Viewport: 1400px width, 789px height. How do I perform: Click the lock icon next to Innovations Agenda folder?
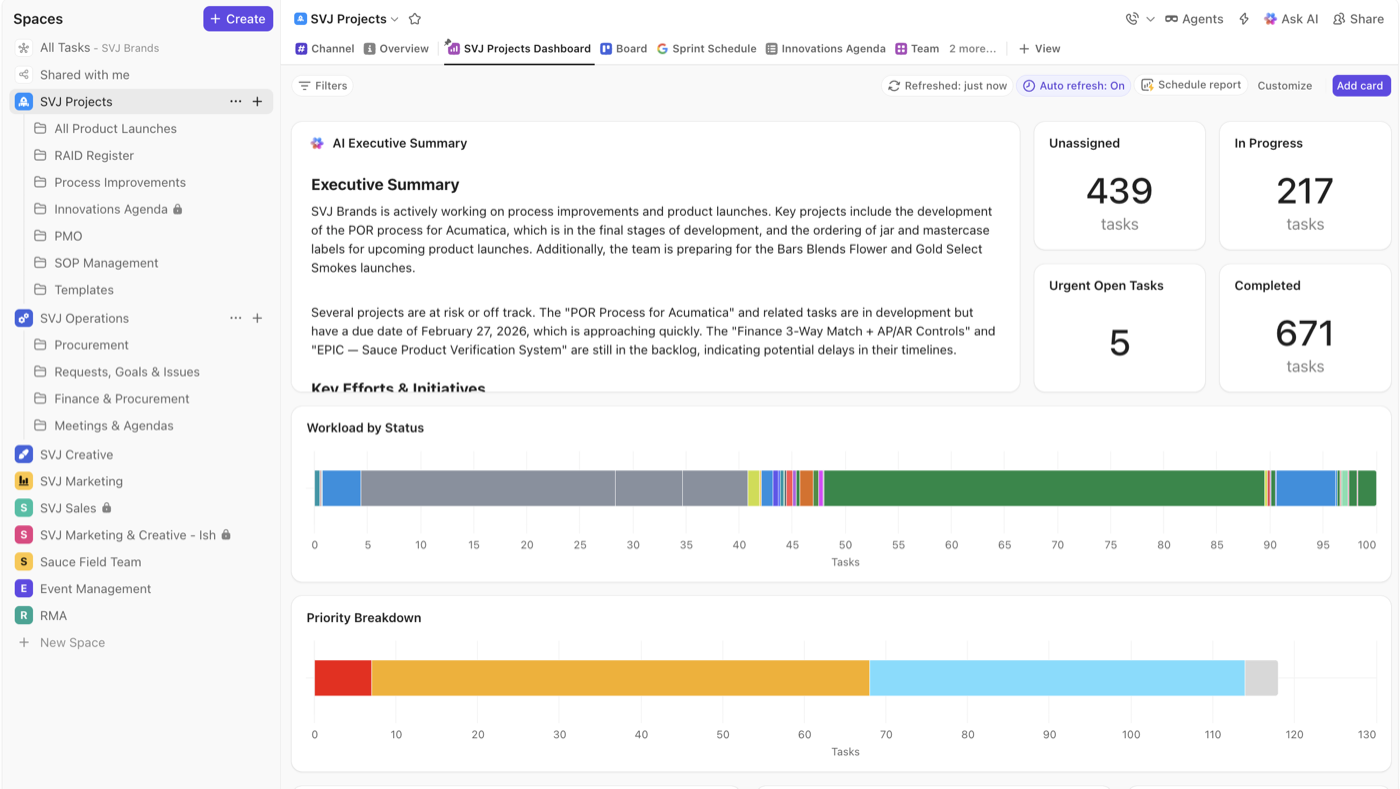(178, 209)
